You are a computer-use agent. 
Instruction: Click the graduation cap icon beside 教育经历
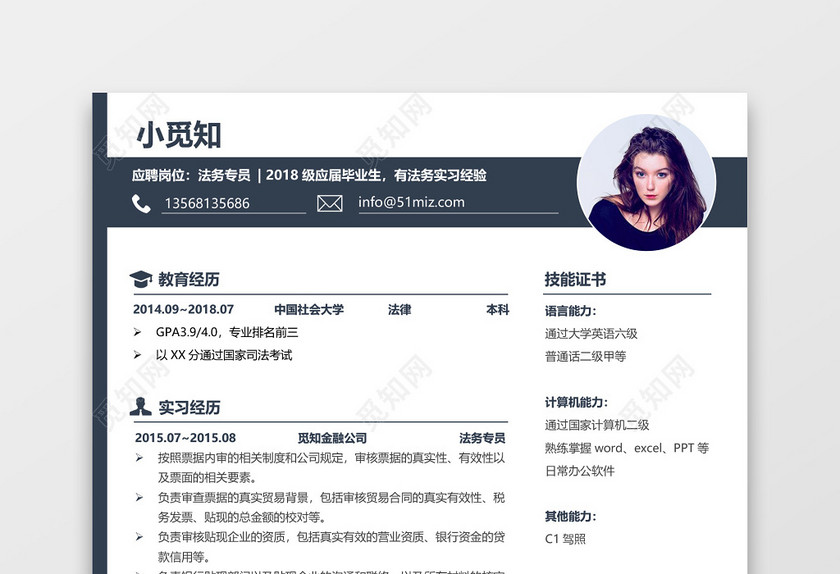pyautogui.click(x=141, y=279)
